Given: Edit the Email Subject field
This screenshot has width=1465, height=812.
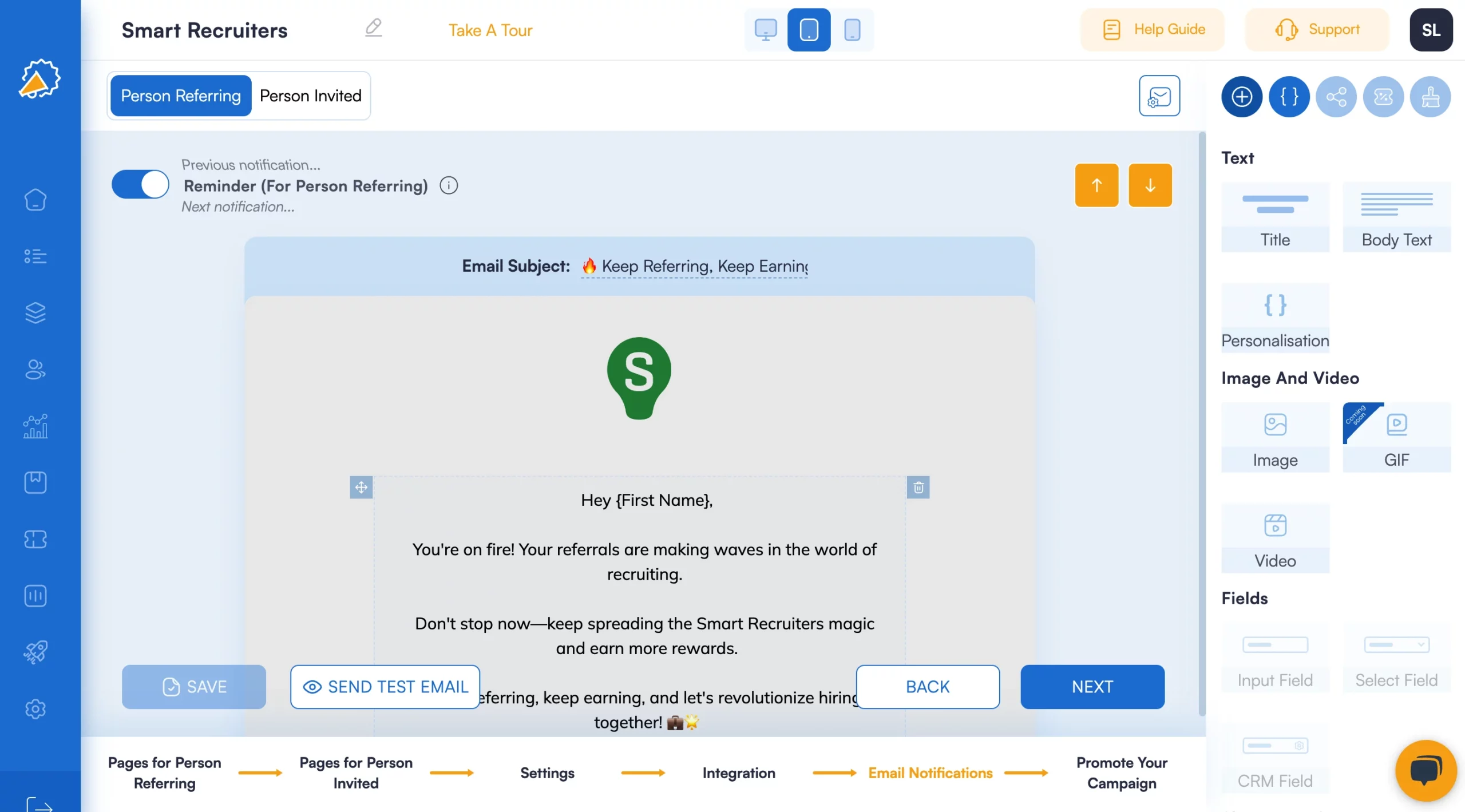Looking at the screenshot, I should coord(694,266).
